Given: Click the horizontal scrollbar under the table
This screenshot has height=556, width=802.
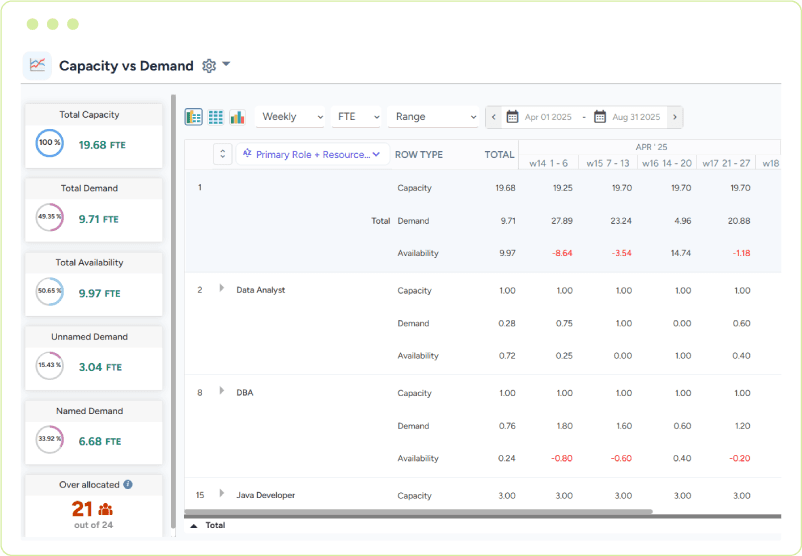Looking at the screenshot, I should pos(418,511).
